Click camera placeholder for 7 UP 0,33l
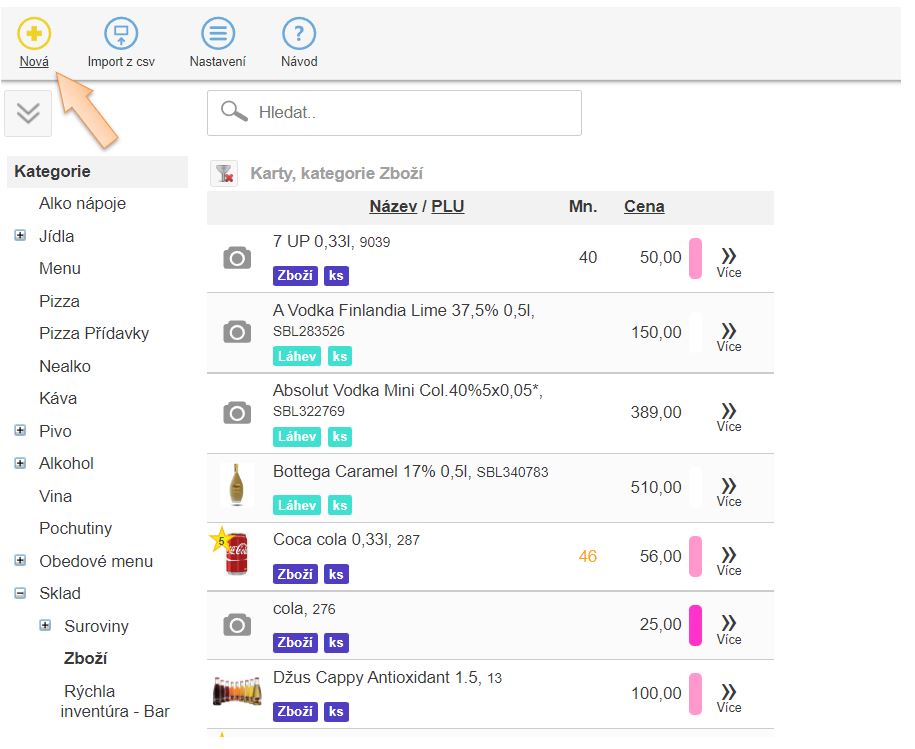The image size is (915, 749). click(x=237, y=259)
